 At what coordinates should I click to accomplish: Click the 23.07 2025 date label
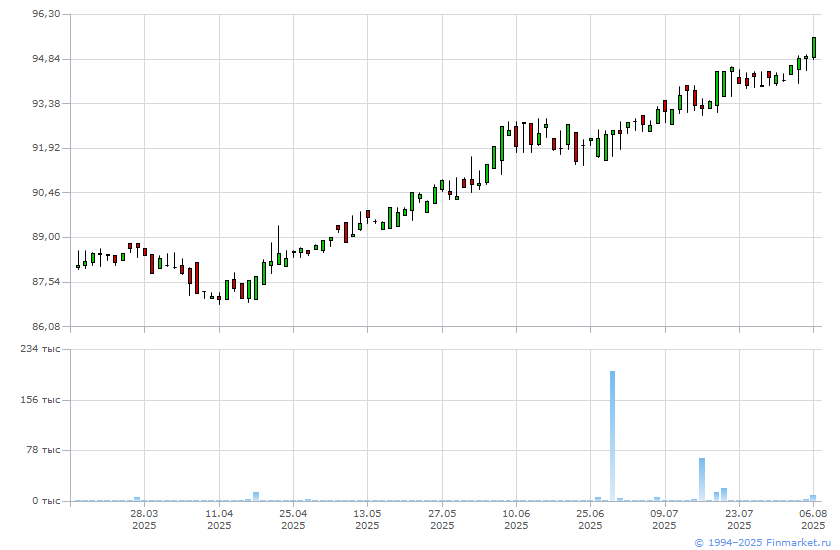click(739, 519)
